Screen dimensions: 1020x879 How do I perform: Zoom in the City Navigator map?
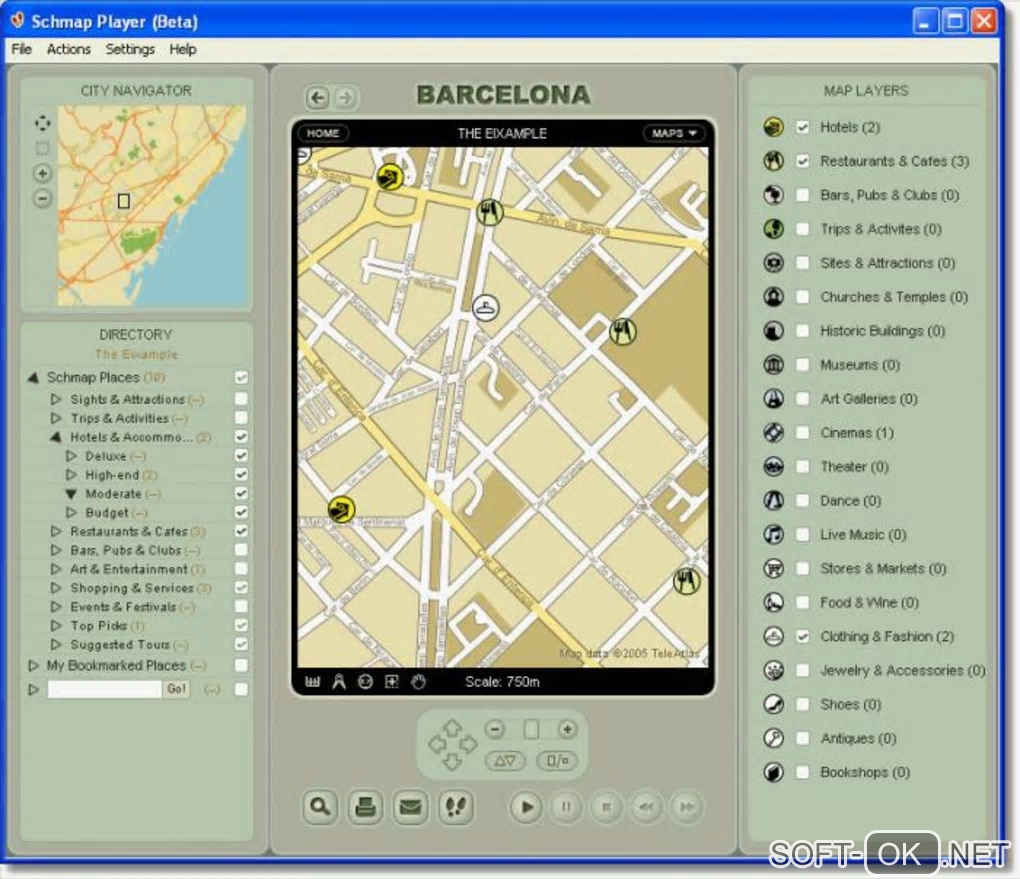(x=42, y=173)
